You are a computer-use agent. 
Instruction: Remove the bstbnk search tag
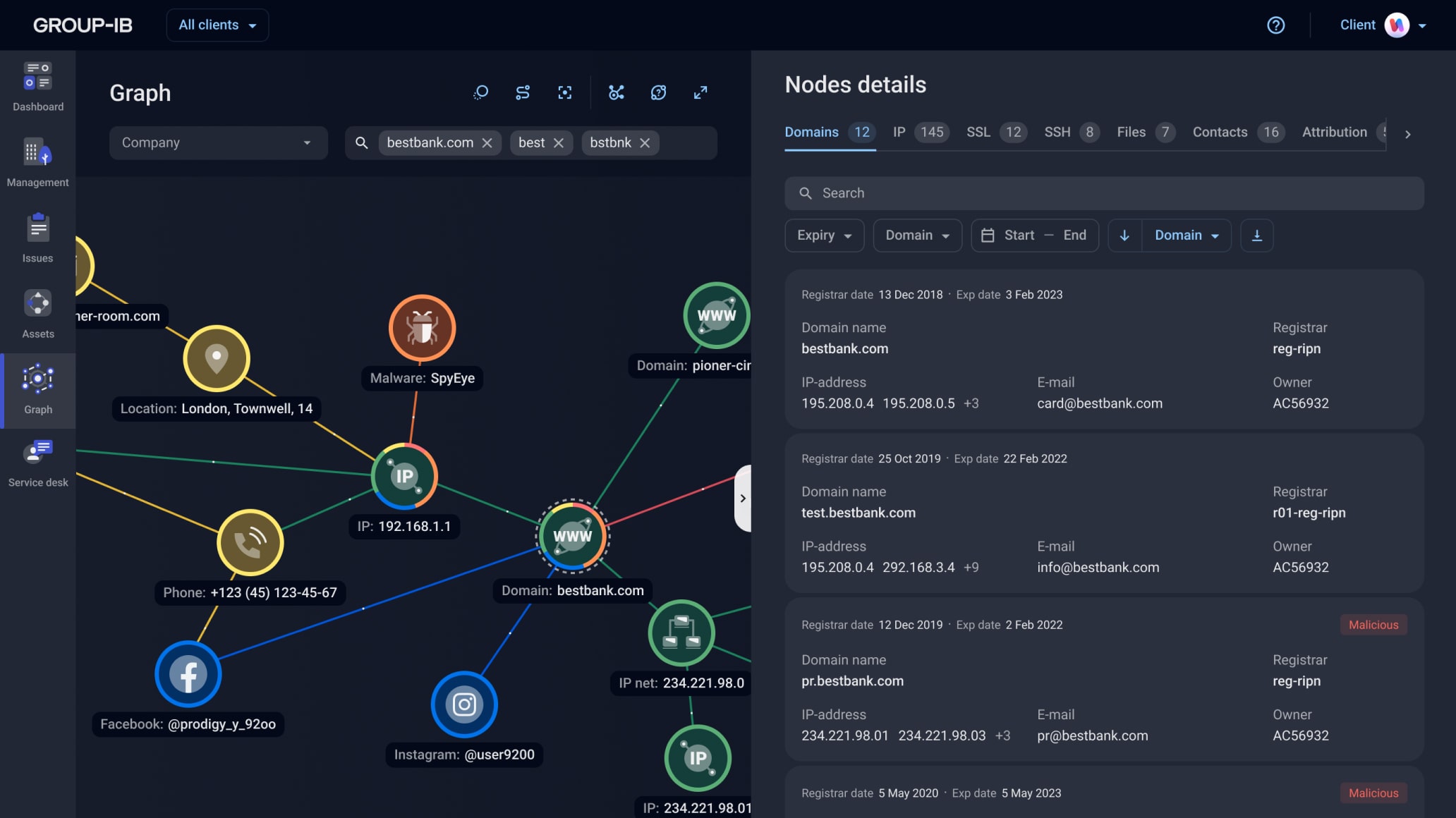tap(645, 143)
